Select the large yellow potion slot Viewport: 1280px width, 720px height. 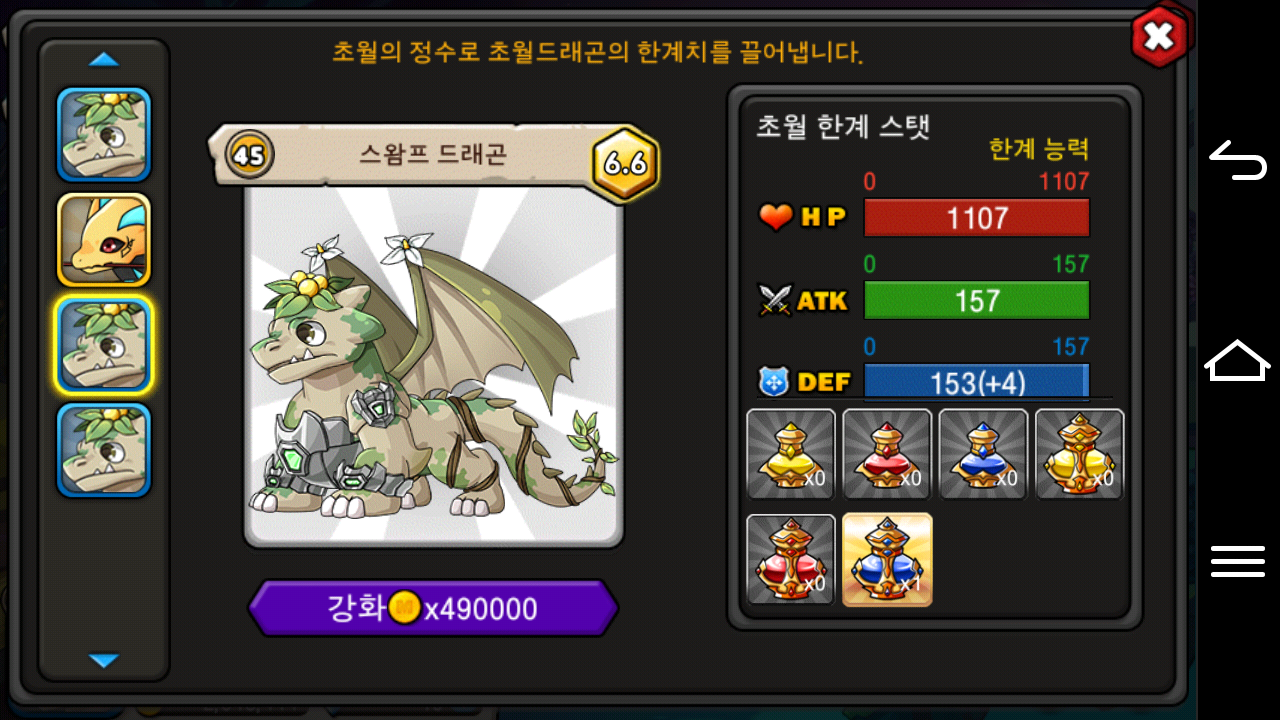(x=1079, y=454)
